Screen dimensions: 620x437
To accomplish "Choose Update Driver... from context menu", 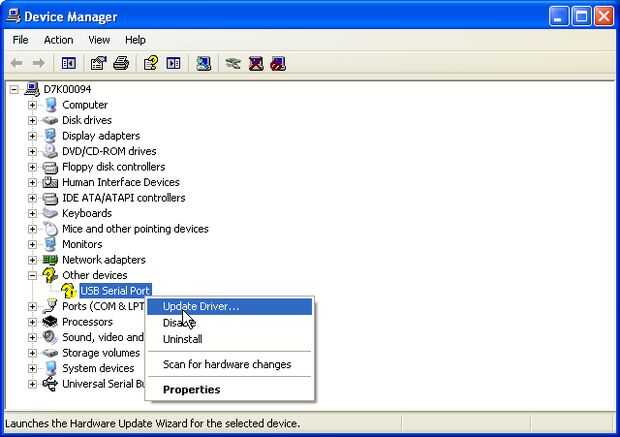I will [x=230, y=306].
